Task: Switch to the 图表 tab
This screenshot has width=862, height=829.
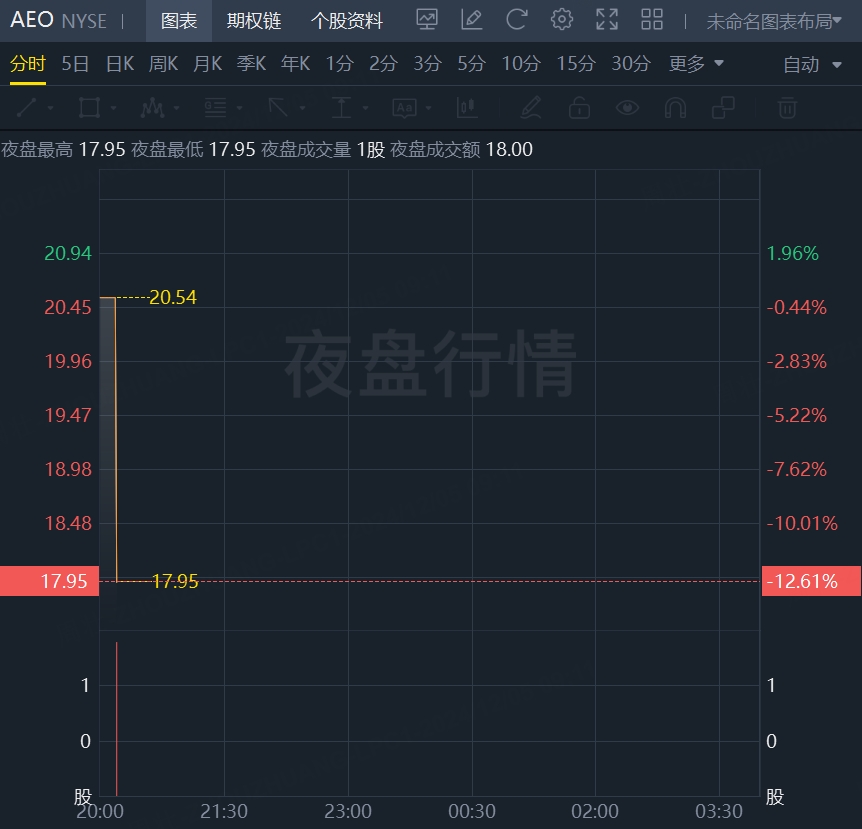Action: [x=179, y=21]
